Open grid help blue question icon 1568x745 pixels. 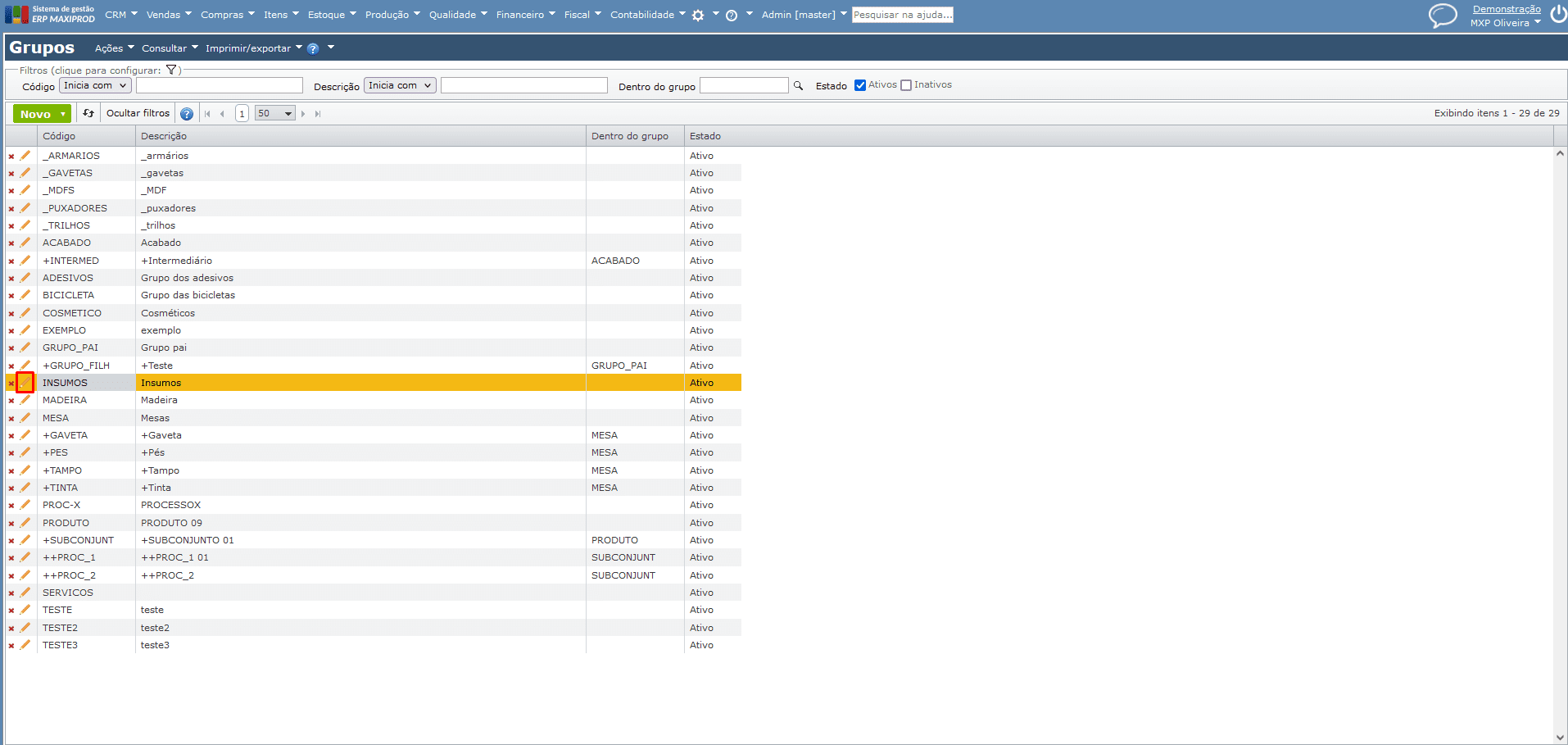pos(187,114)
